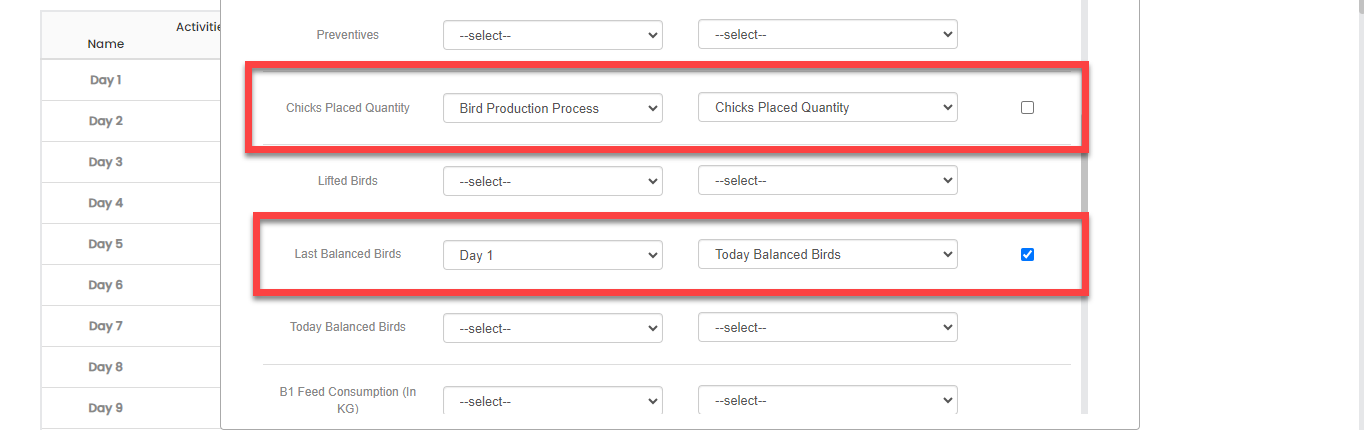The image size is (1364, 430).
Task: Select the Day 8 row
Action: pyautogui.click(x=106, y=367)
